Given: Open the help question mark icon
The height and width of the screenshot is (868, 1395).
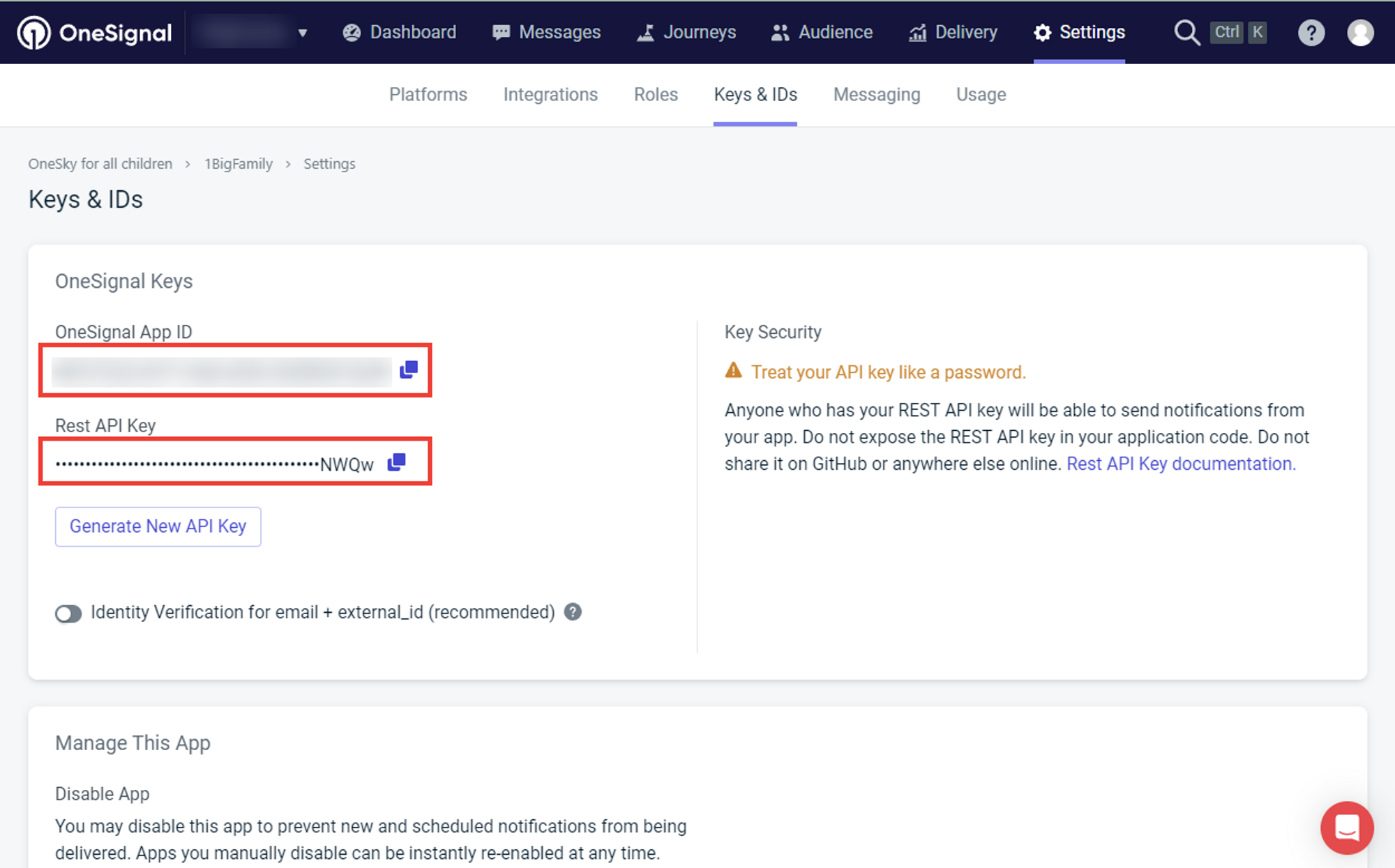Looking at the screenshot, I should tap(1311, 32).
